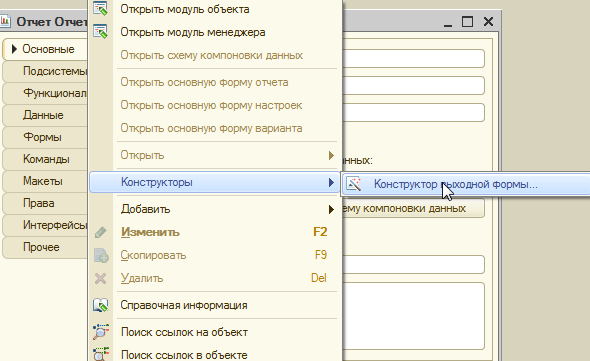Click the magic wand icon beside Конструктор выходной формы
Image resolution: width=590 pixels, height=361 pixels.
[x=354, y=184]
